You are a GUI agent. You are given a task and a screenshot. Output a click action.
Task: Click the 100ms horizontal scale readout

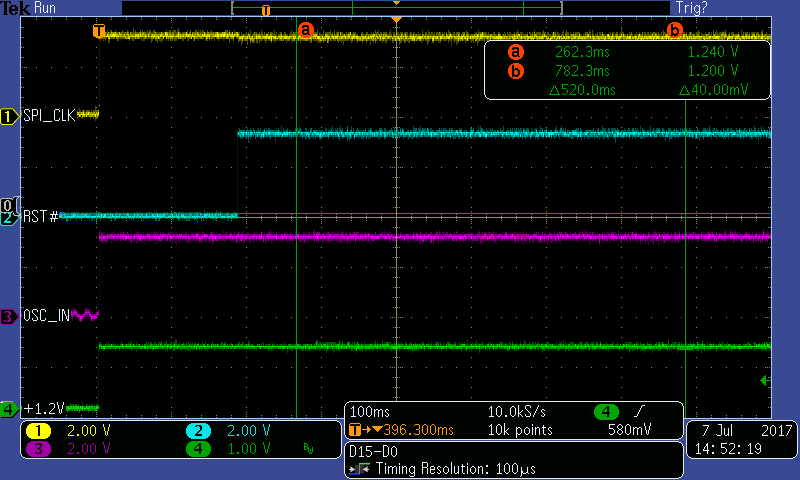(x=369, y=412)
